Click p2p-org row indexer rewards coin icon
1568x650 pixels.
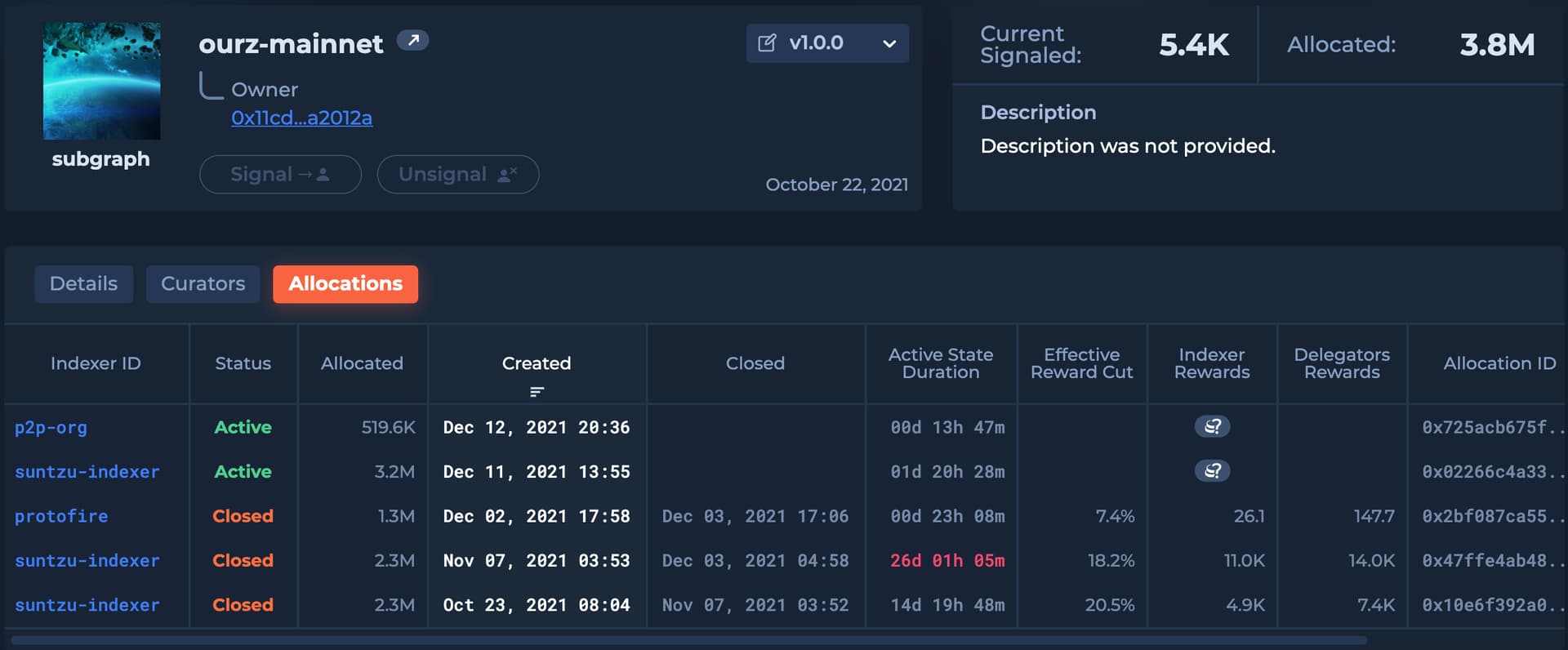coord(1212,426)
